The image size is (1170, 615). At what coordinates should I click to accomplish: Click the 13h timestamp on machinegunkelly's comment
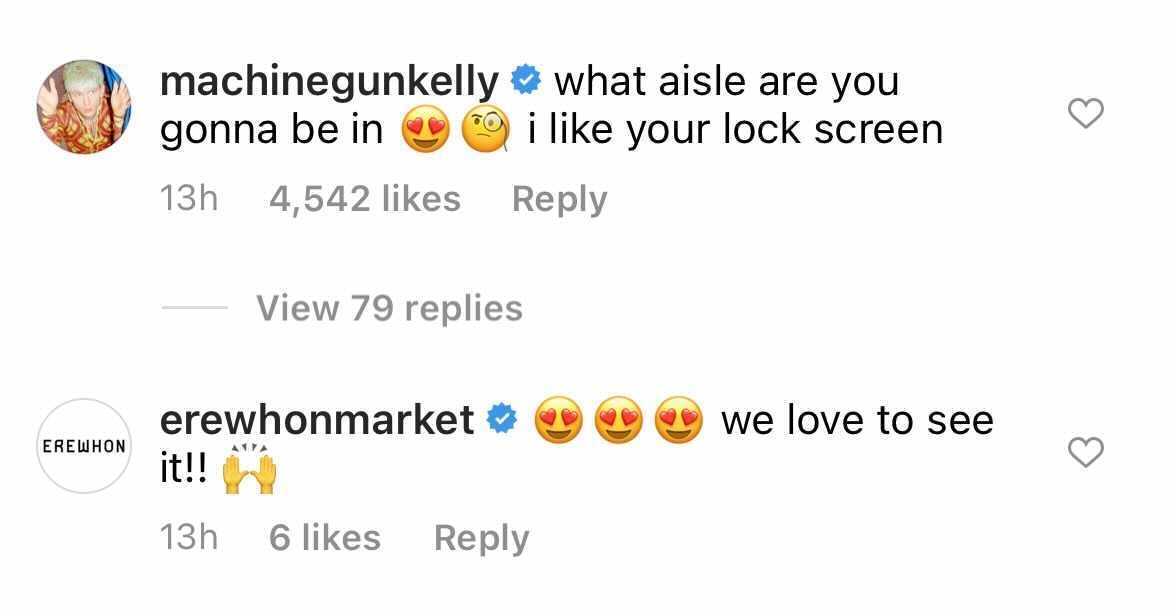click(x=190, y=198)
